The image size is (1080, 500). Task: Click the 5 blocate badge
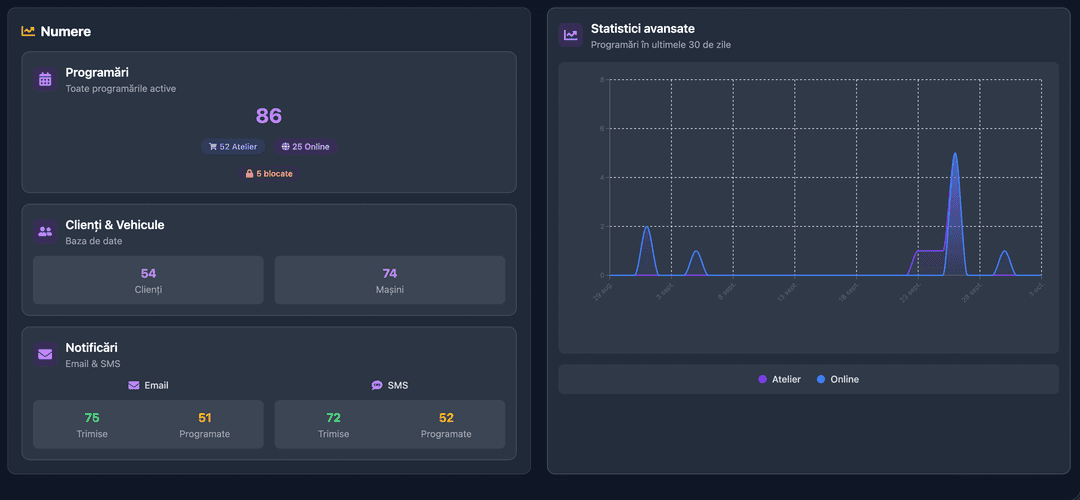pos(269,174)
